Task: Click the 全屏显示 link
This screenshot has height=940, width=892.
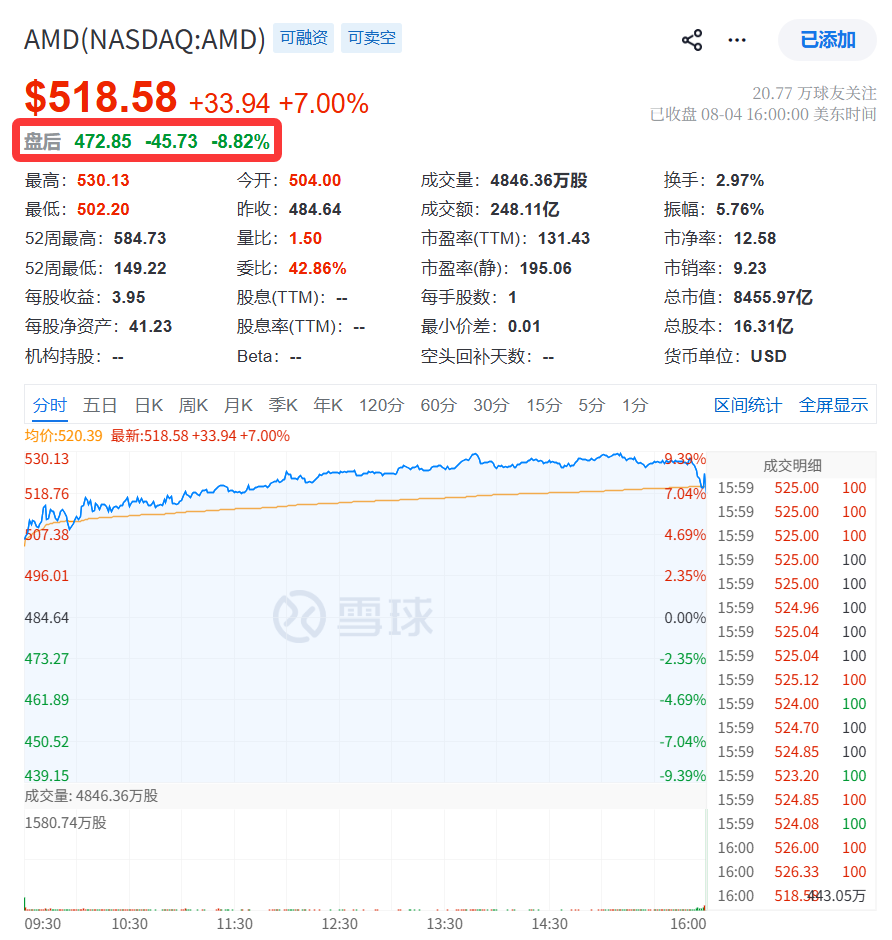Action: (833, 405)
